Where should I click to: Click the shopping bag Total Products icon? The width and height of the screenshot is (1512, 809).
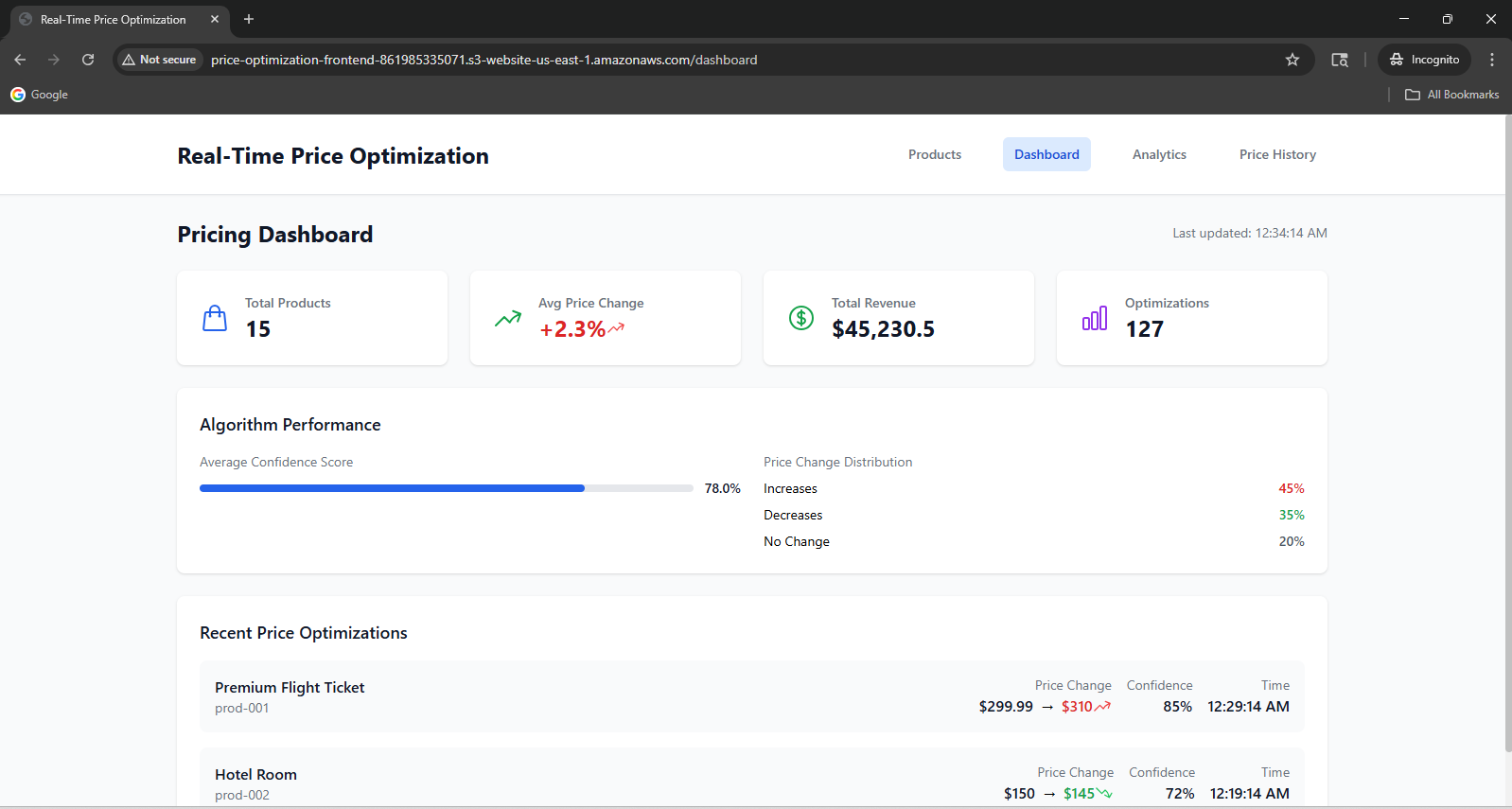[x=215, y=318]
